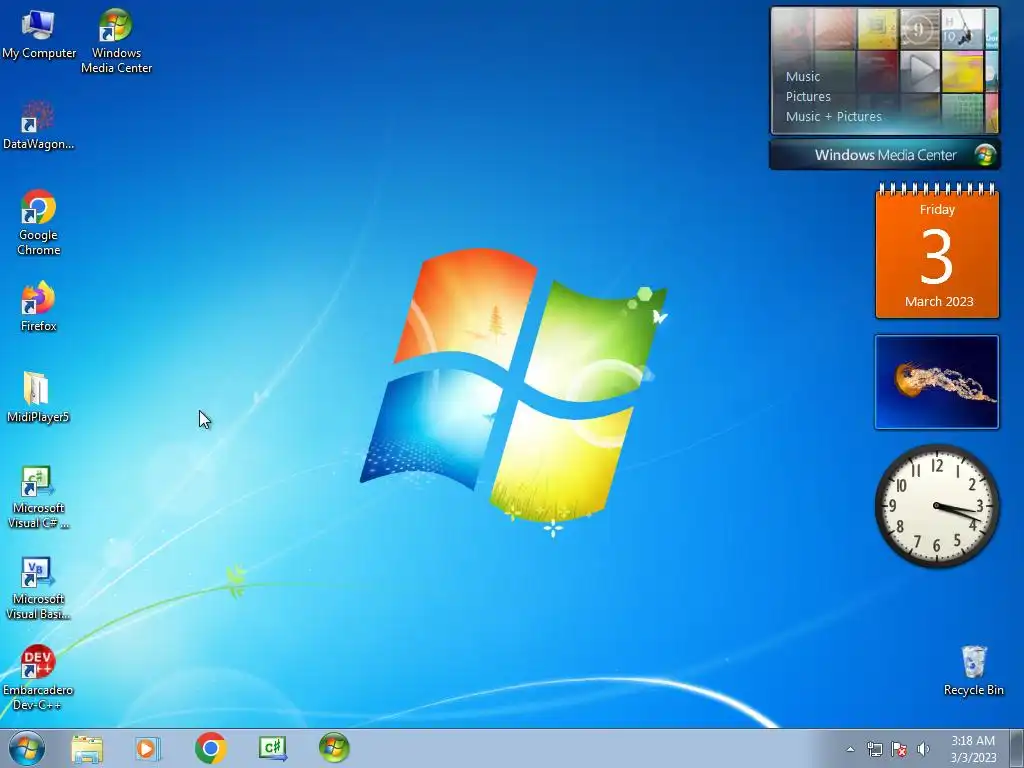Open the network status tray icon
Image resolution: width=1024 pixels, height=768 pixels.
tap(874, 749)
